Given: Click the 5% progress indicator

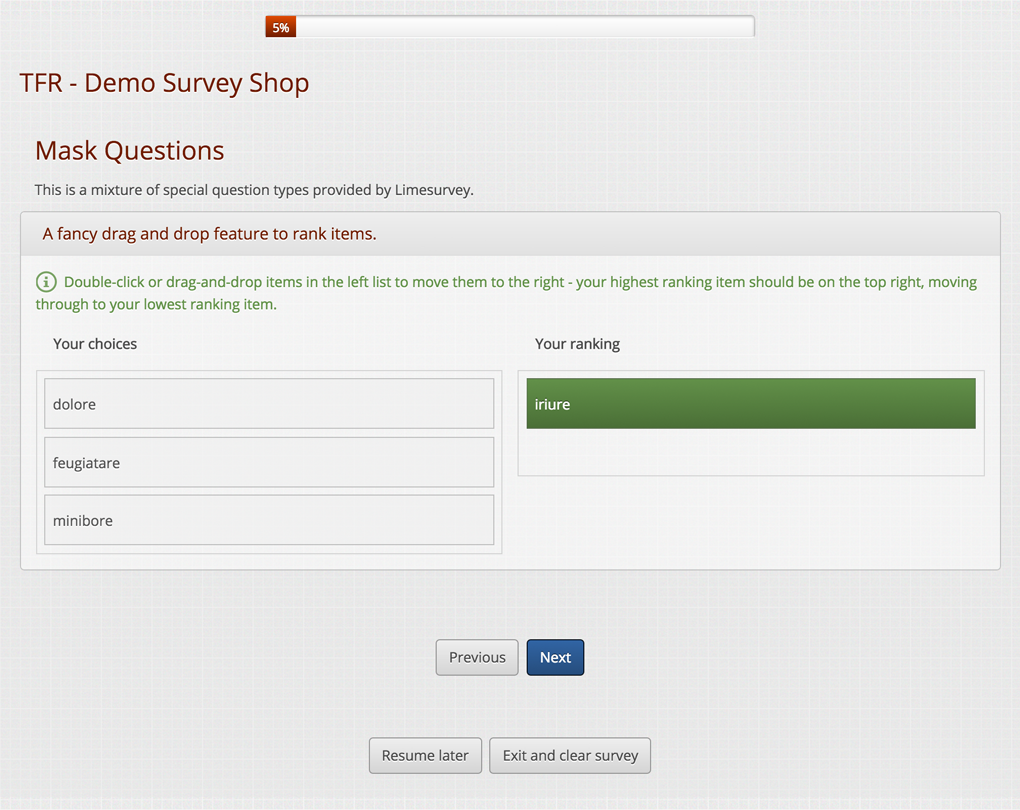Looking at the screenshot, I should click(281, 28).
